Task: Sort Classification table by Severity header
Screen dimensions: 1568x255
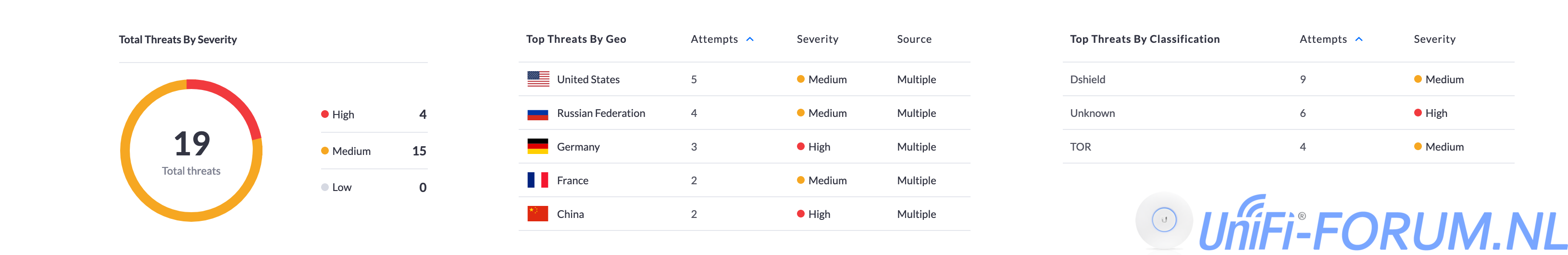Action: pyautogui.click(x=1435, y=39)
